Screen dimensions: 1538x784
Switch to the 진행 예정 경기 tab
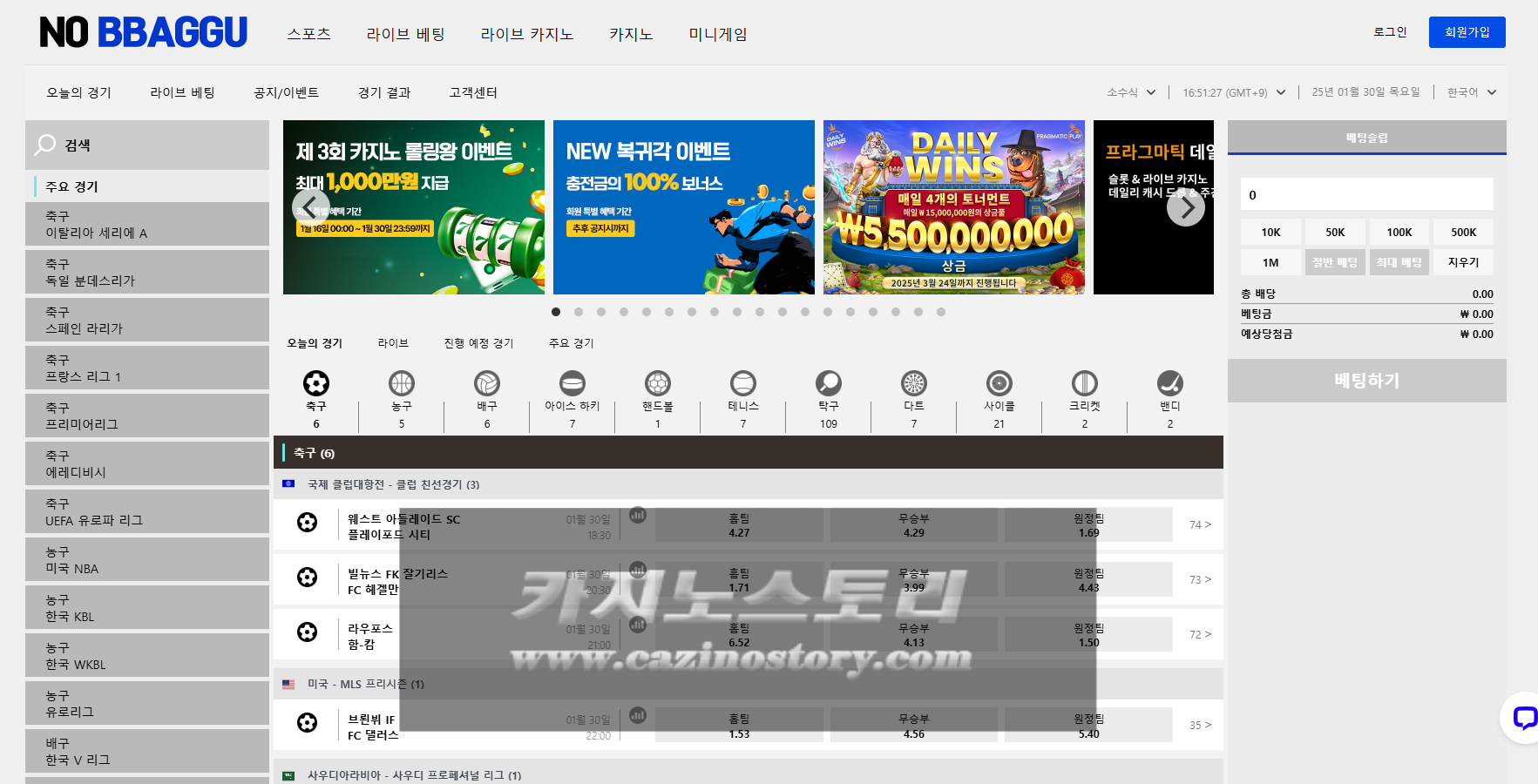478,343
